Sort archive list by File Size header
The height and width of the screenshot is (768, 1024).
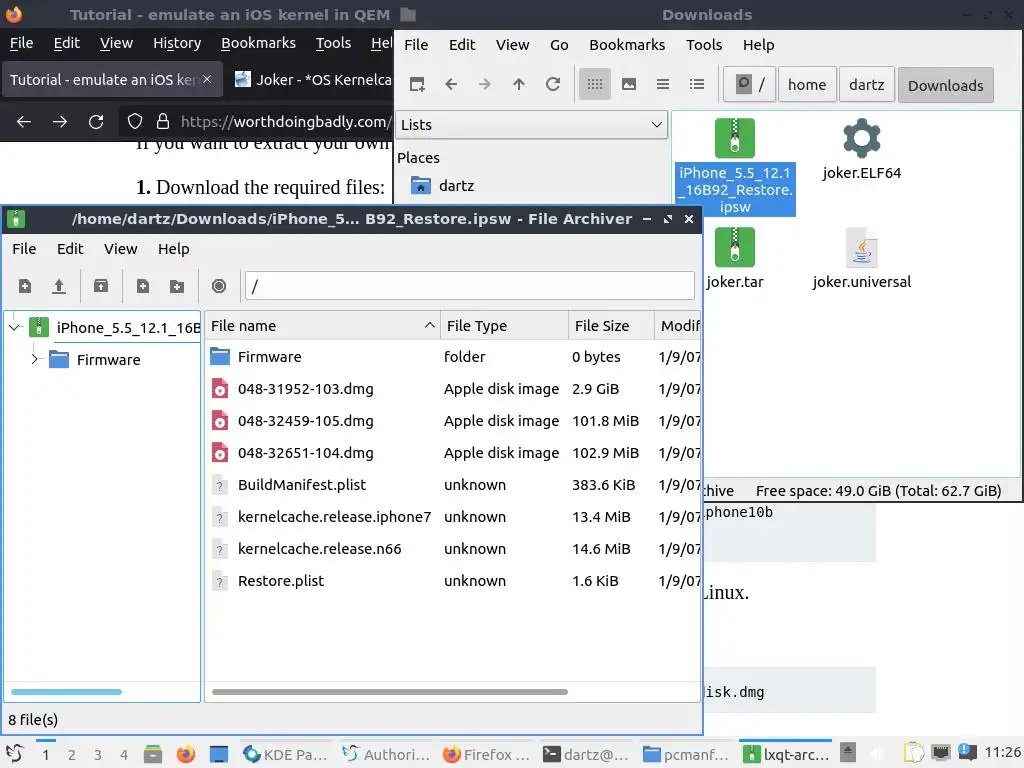611,326
